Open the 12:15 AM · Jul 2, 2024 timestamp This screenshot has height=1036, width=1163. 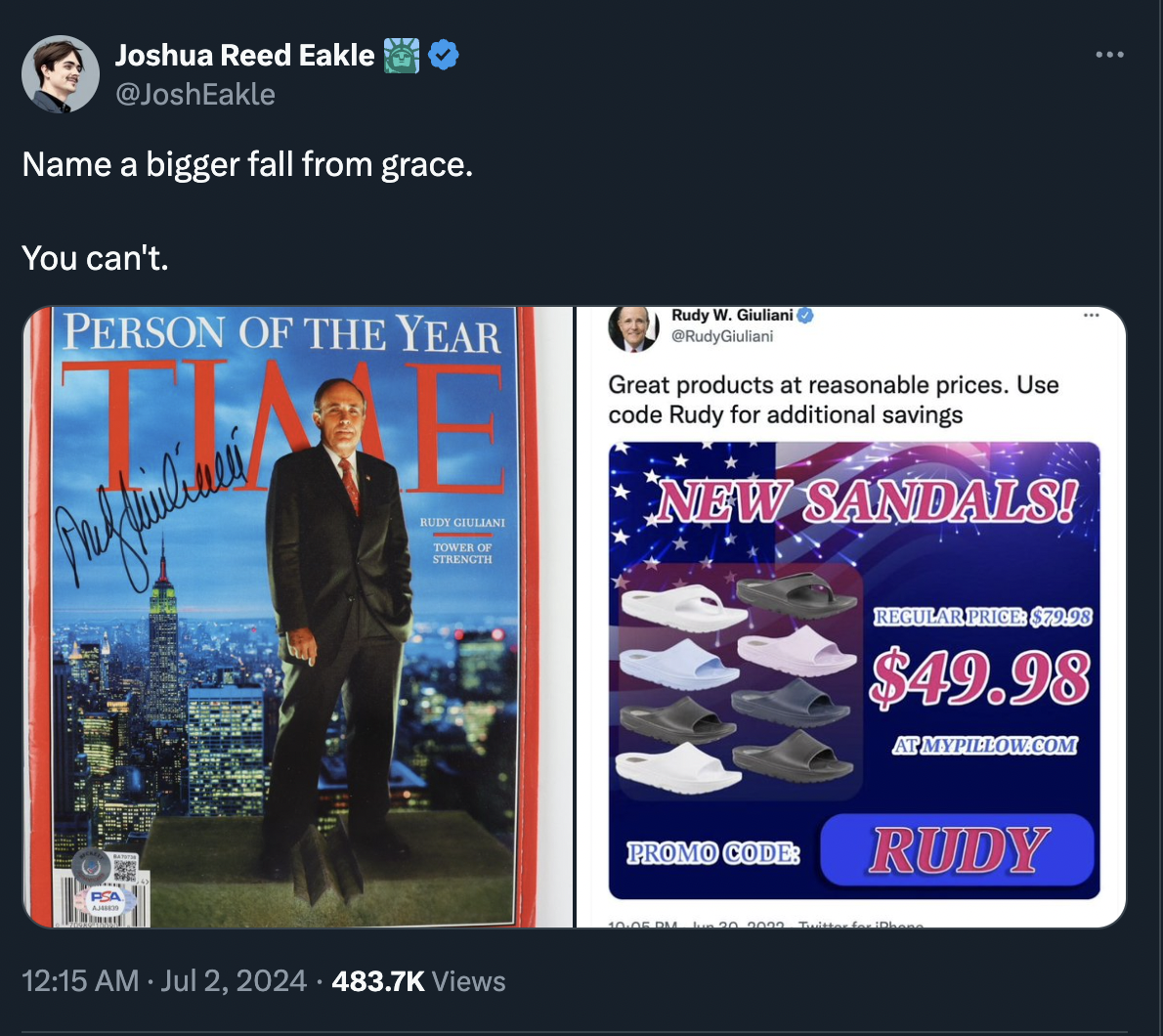[164, 980]
